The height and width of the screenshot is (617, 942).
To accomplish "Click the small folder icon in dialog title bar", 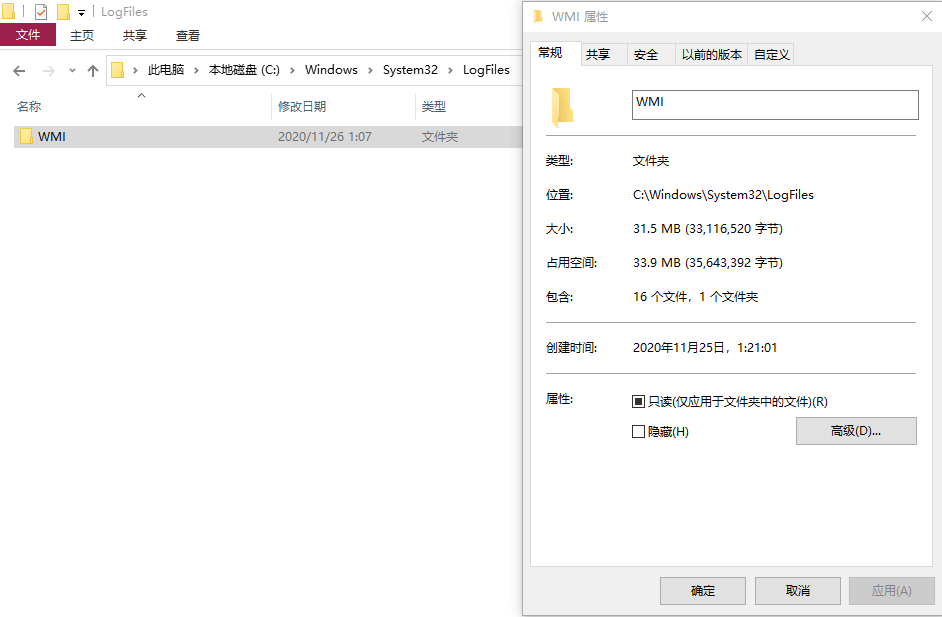I will point(538,16).
